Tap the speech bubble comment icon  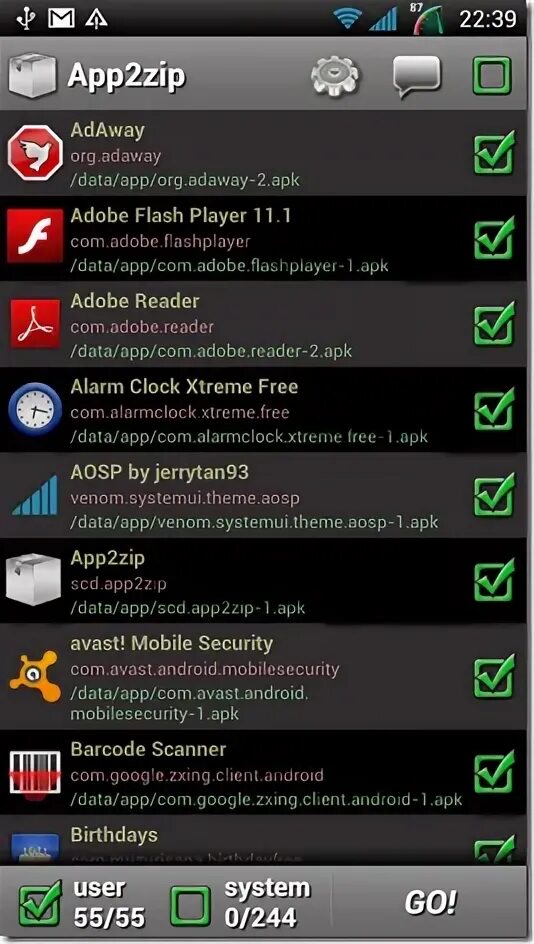click(417, 77)
